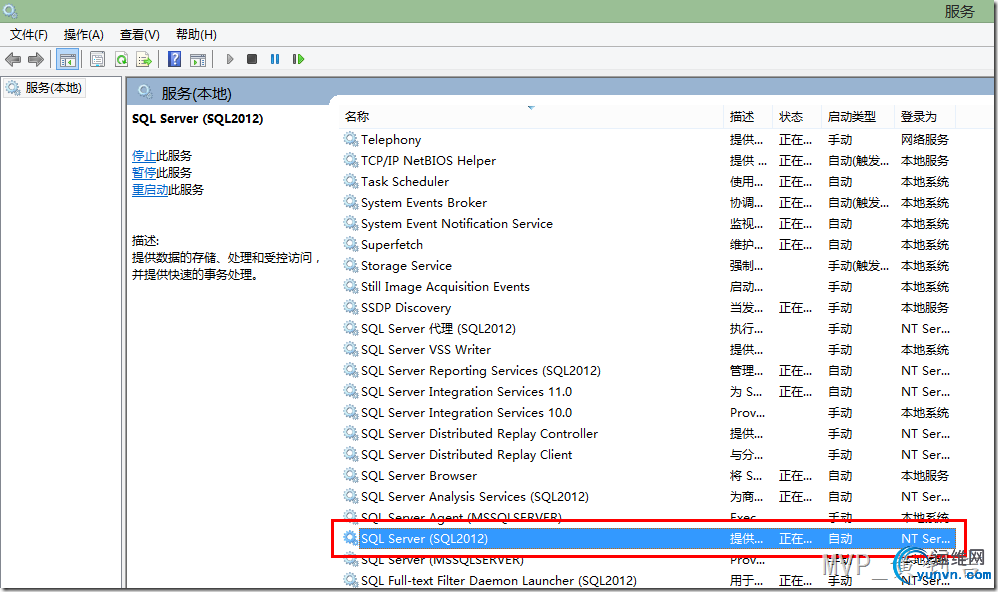
Task: Open the 查看(V) menu
Action: point(139,34)
